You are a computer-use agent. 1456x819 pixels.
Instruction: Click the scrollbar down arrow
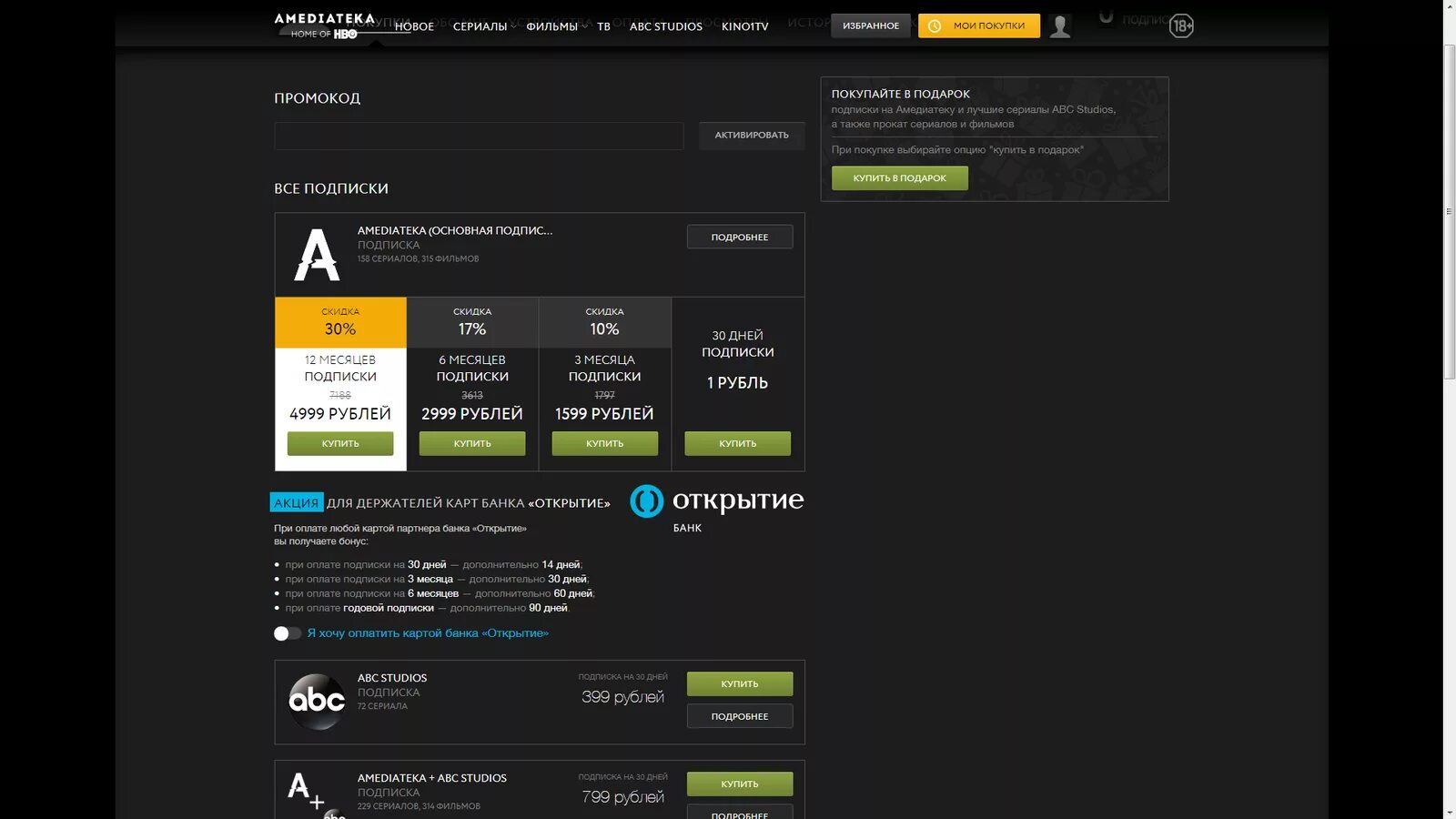coord(1449,812)
